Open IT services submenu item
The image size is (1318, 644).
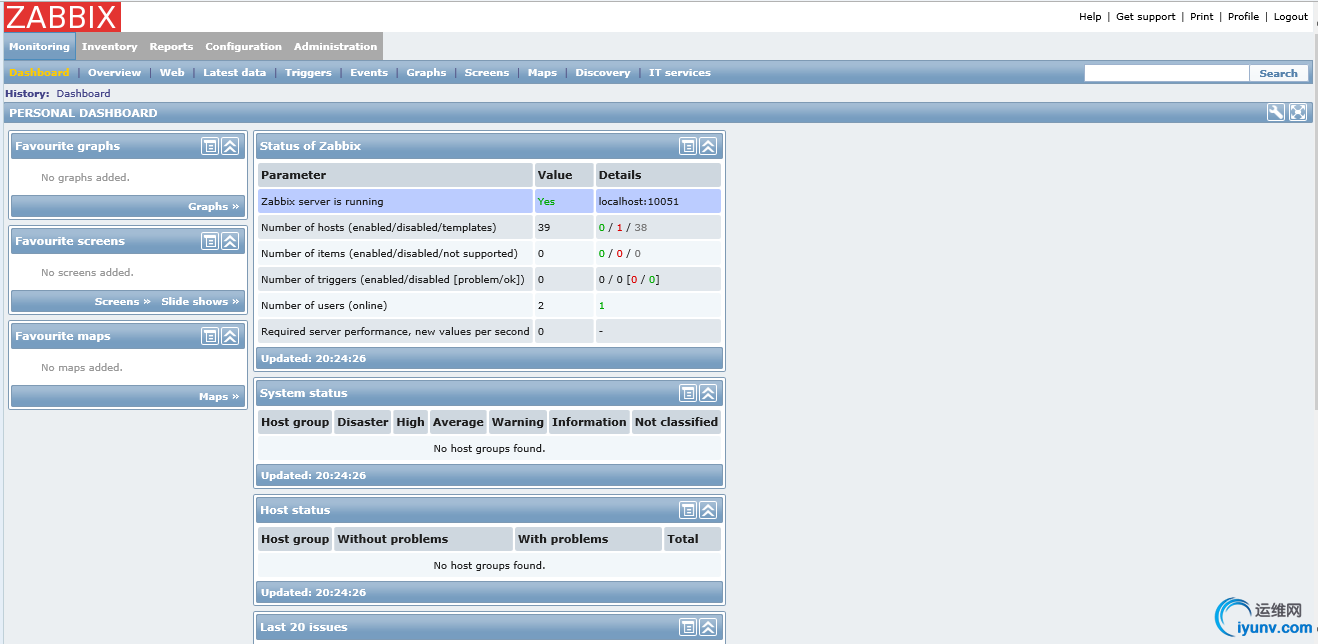(x=680, y=72)
